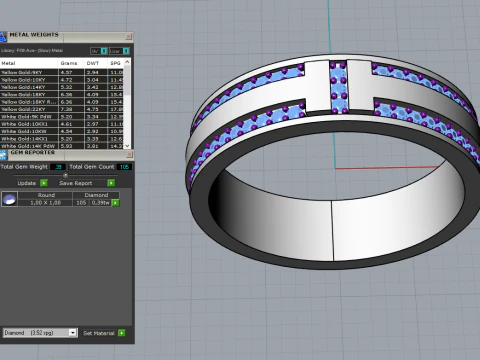Click the 4.72 grams cell
The width and height of the screenshot is (480, 360).
72,80
